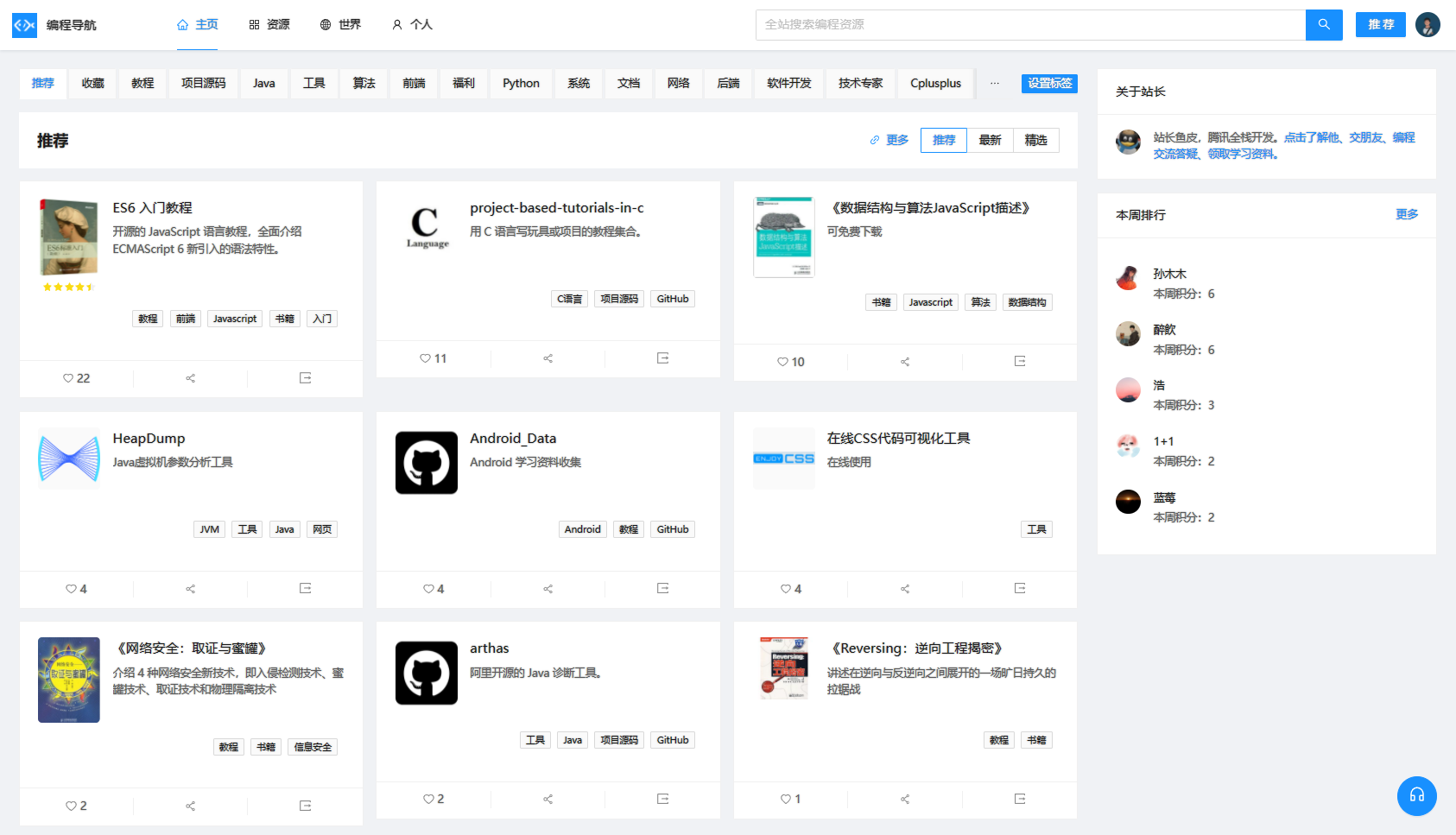This screenshot has height=835, width=1456.
Task: Like the ES6 入门教程 card
Action: click(76, 378)
